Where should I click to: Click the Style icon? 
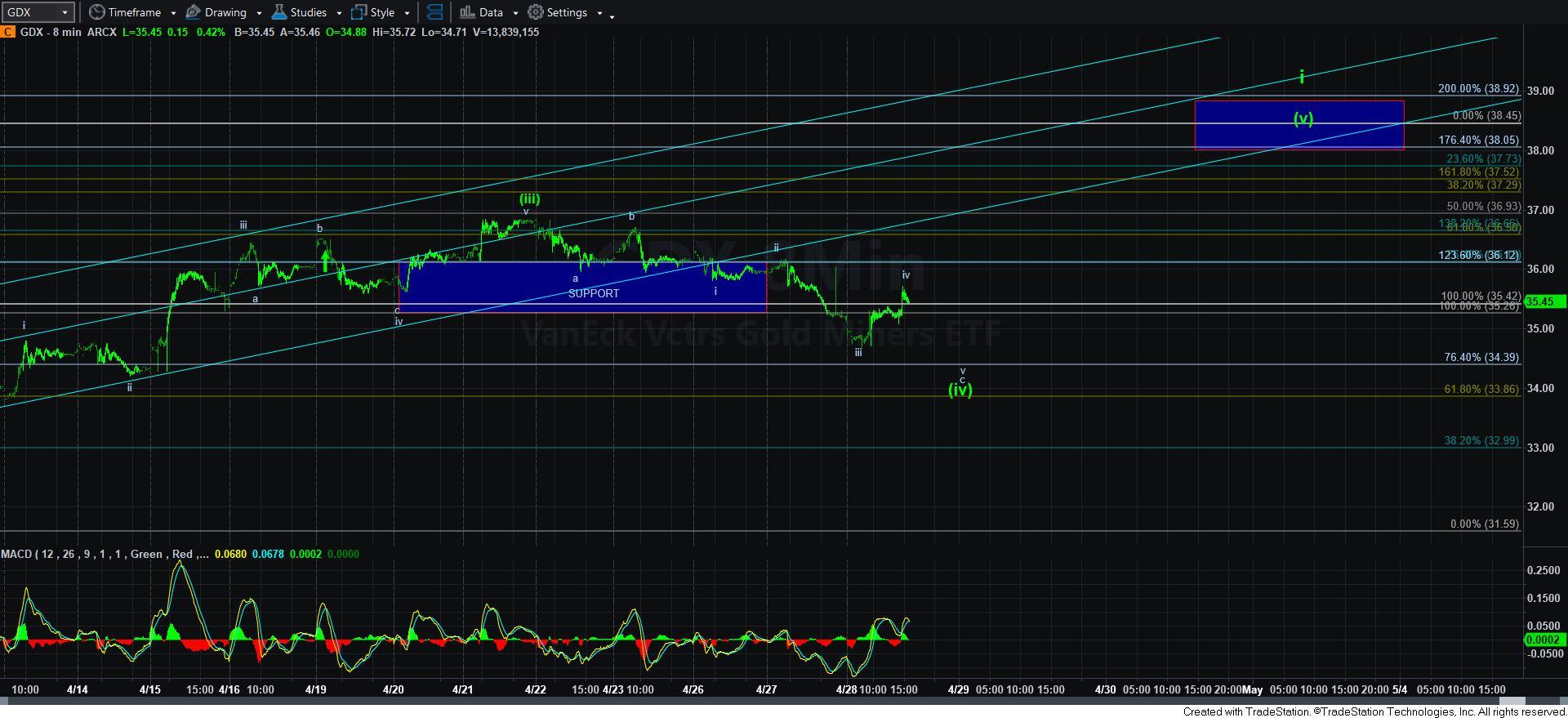click(x=358, y=12)
